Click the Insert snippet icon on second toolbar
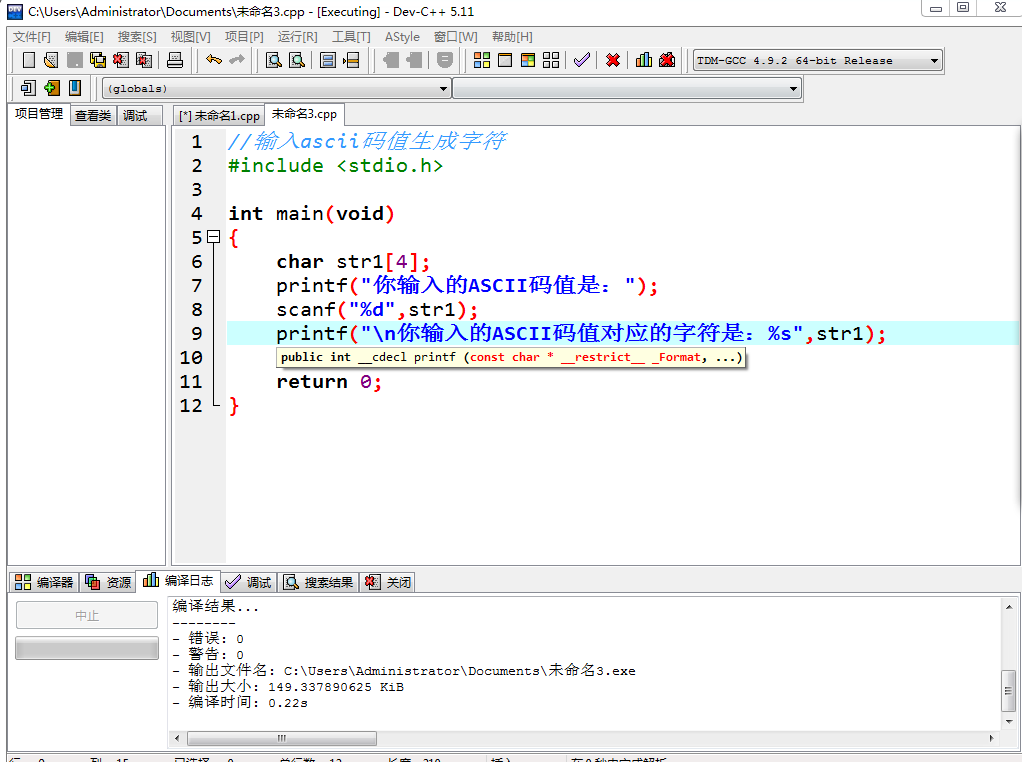Viewport: 1022px width, 762px height. pyautogui.click(x=28, y=88)
